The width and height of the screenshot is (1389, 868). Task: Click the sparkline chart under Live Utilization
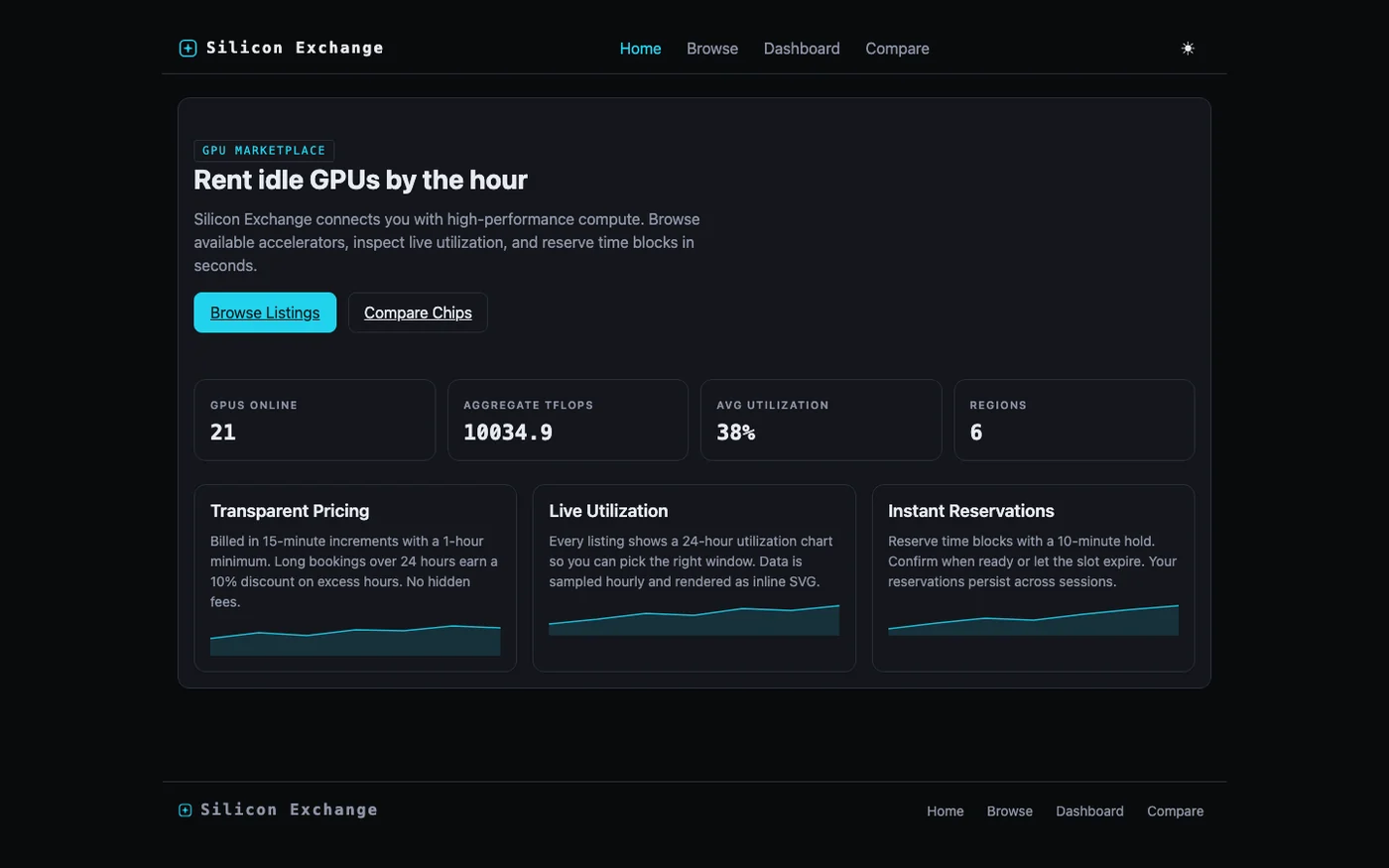click(x=694, y=620)
